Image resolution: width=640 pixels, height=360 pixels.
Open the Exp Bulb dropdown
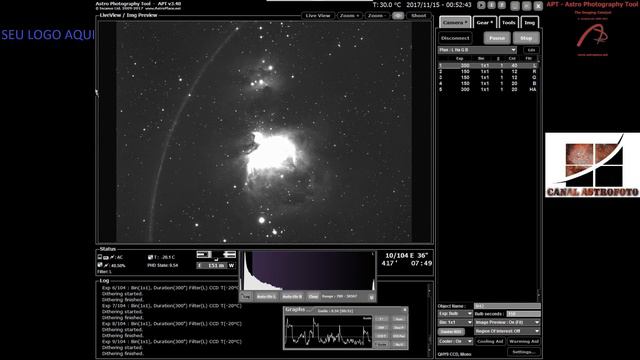(x=455, y=313)
